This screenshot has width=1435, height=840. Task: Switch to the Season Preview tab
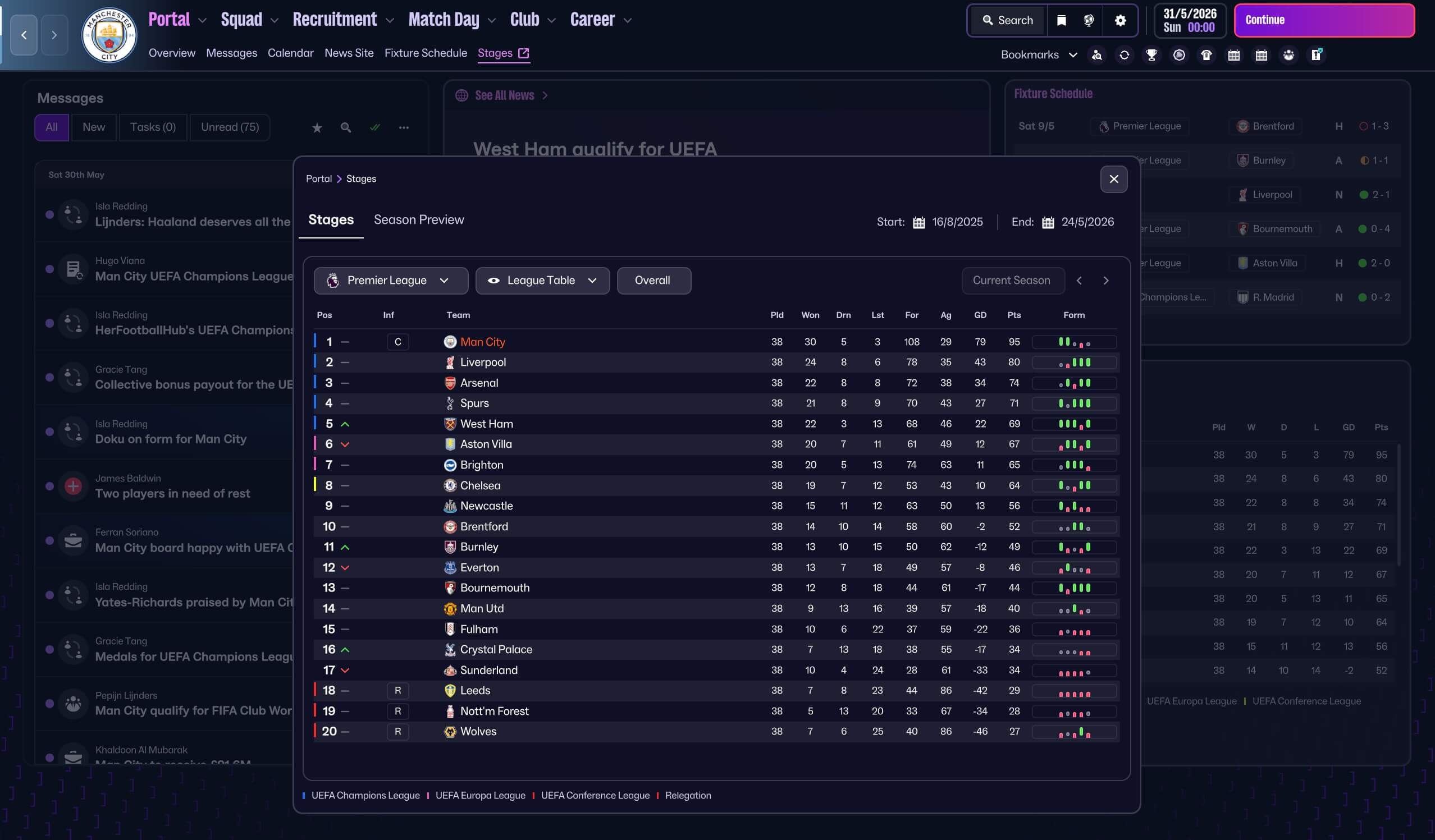[x=419, y=219]
